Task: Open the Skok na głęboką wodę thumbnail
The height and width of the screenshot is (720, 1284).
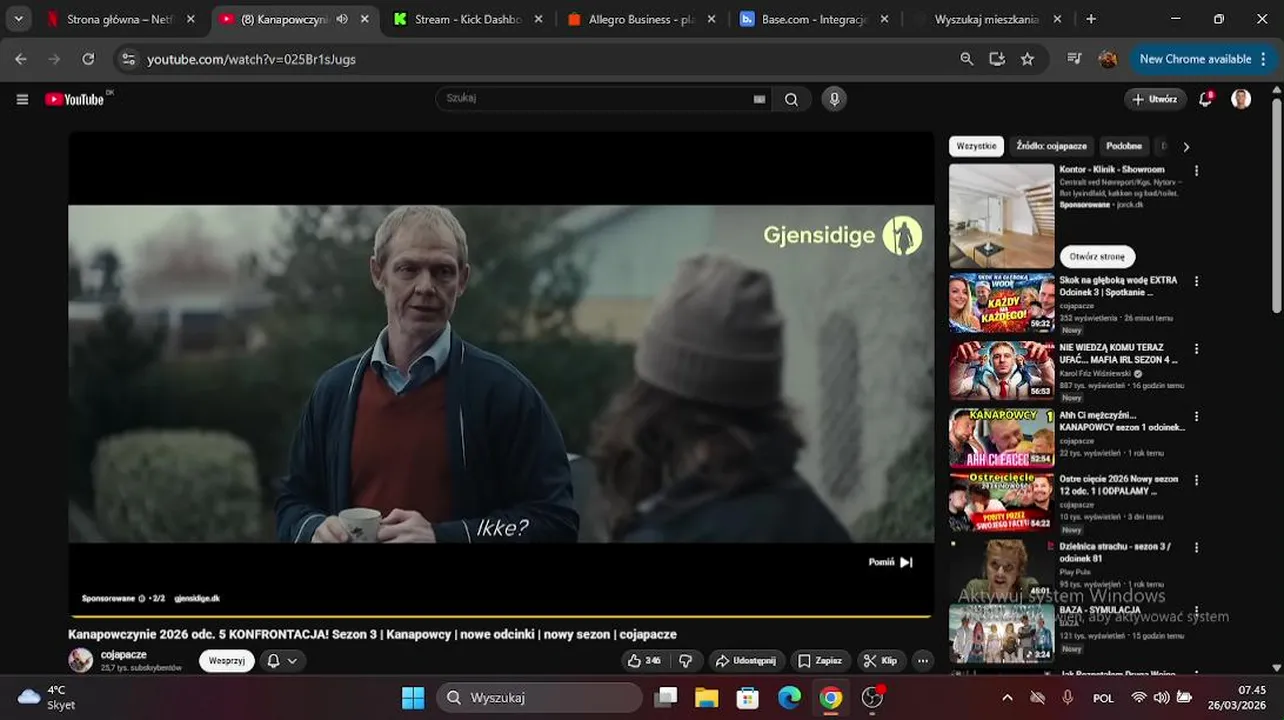Action: click(x=1001, y=303)
